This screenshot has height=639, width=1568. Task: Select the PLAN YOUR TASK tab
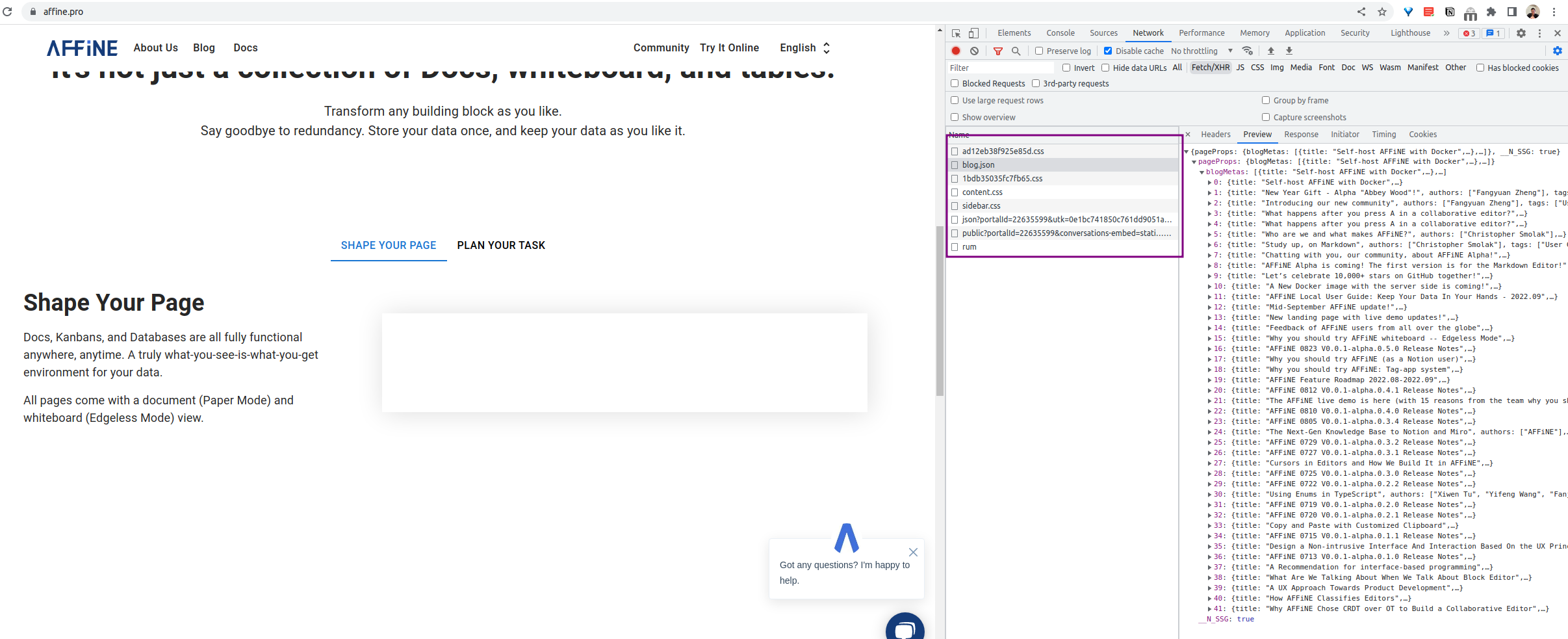(x=501, y=245)
